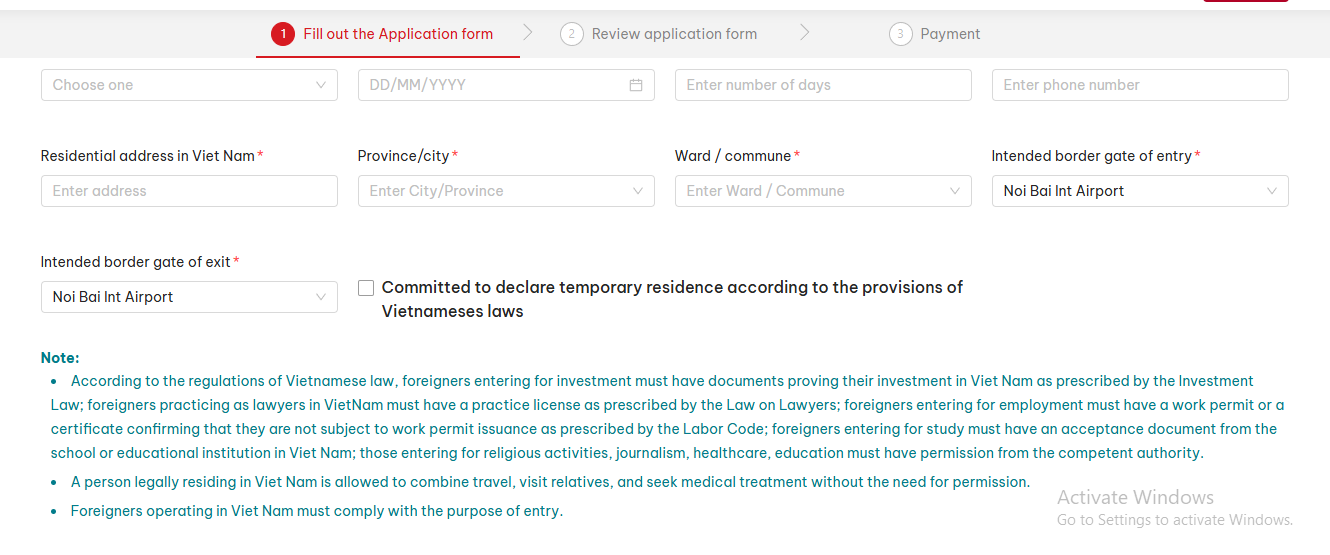Tick the temporary residence commitment checkbox

pos(366,288)
